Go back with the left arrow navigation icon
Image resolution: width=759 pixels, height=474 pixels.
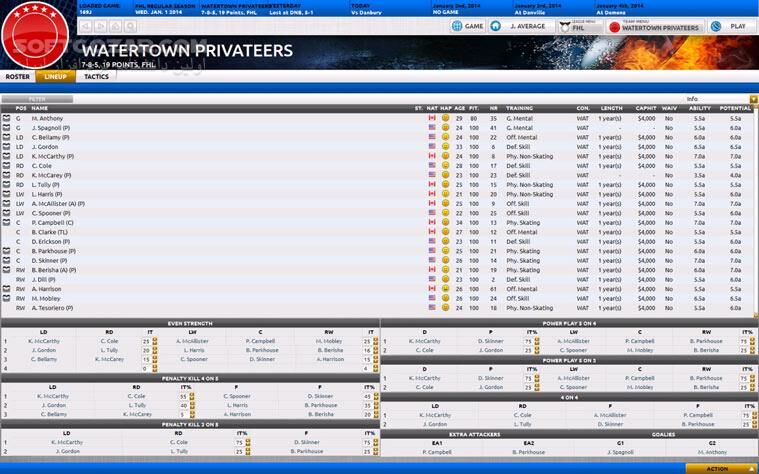click(x=86, y=26)
